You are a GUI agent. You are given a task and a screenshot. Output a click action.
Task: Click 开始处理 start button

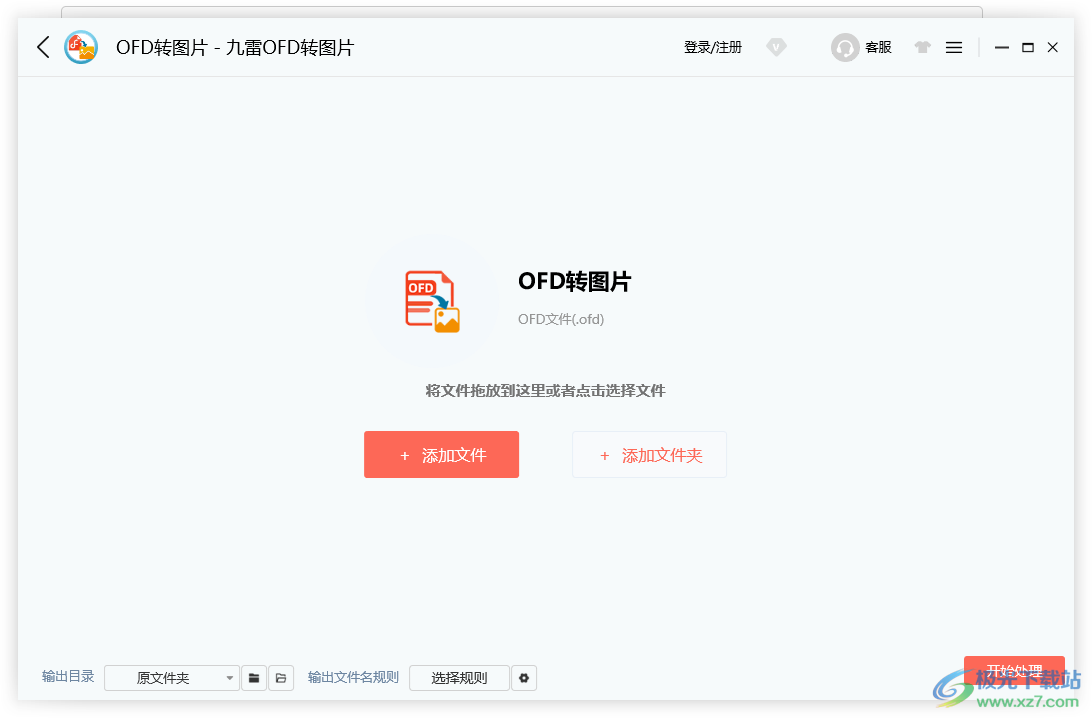pos(1014,671)
